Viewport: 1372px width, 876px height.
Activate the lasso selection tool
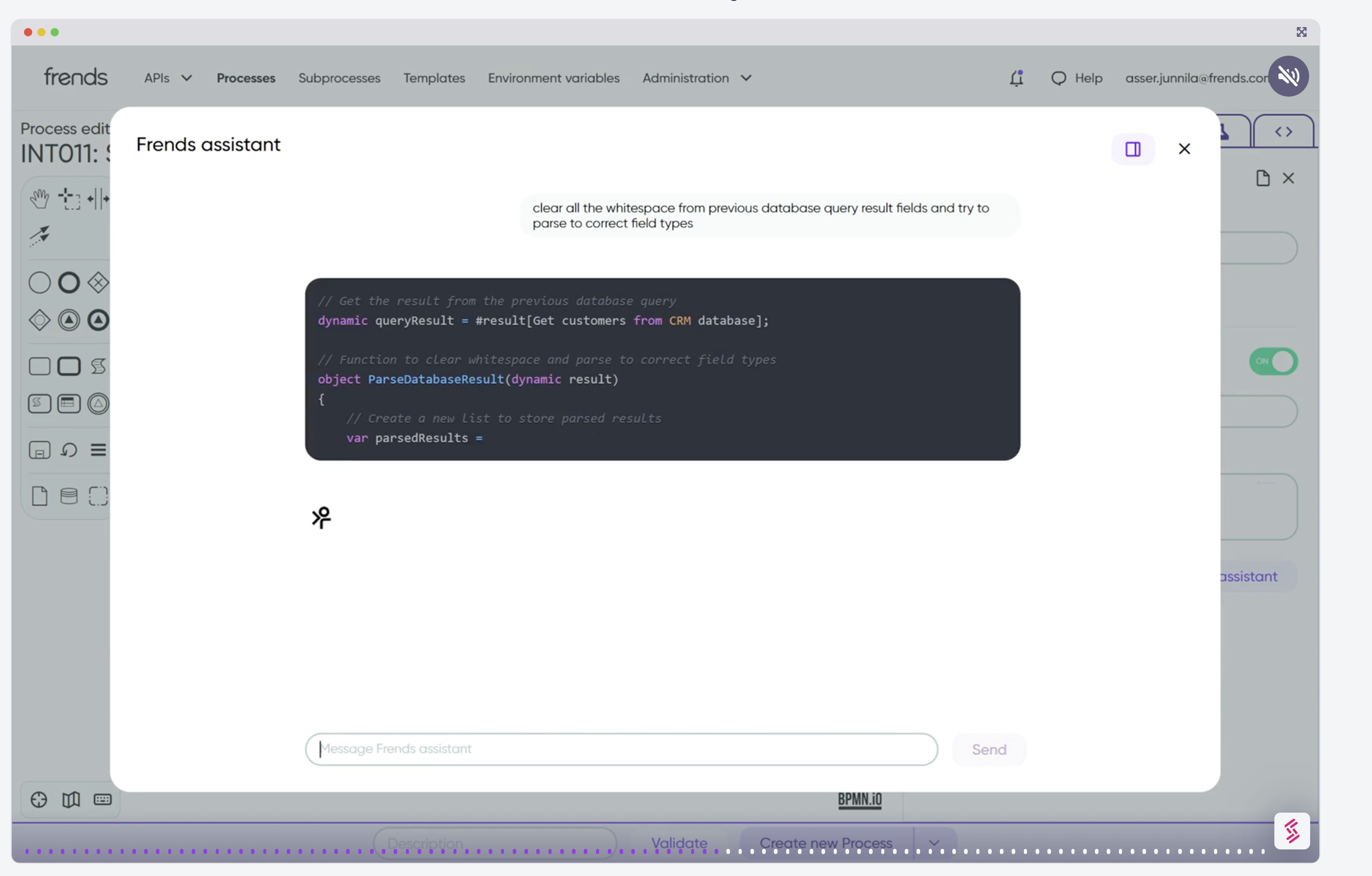pyautogui.click(x=69, y=199)
